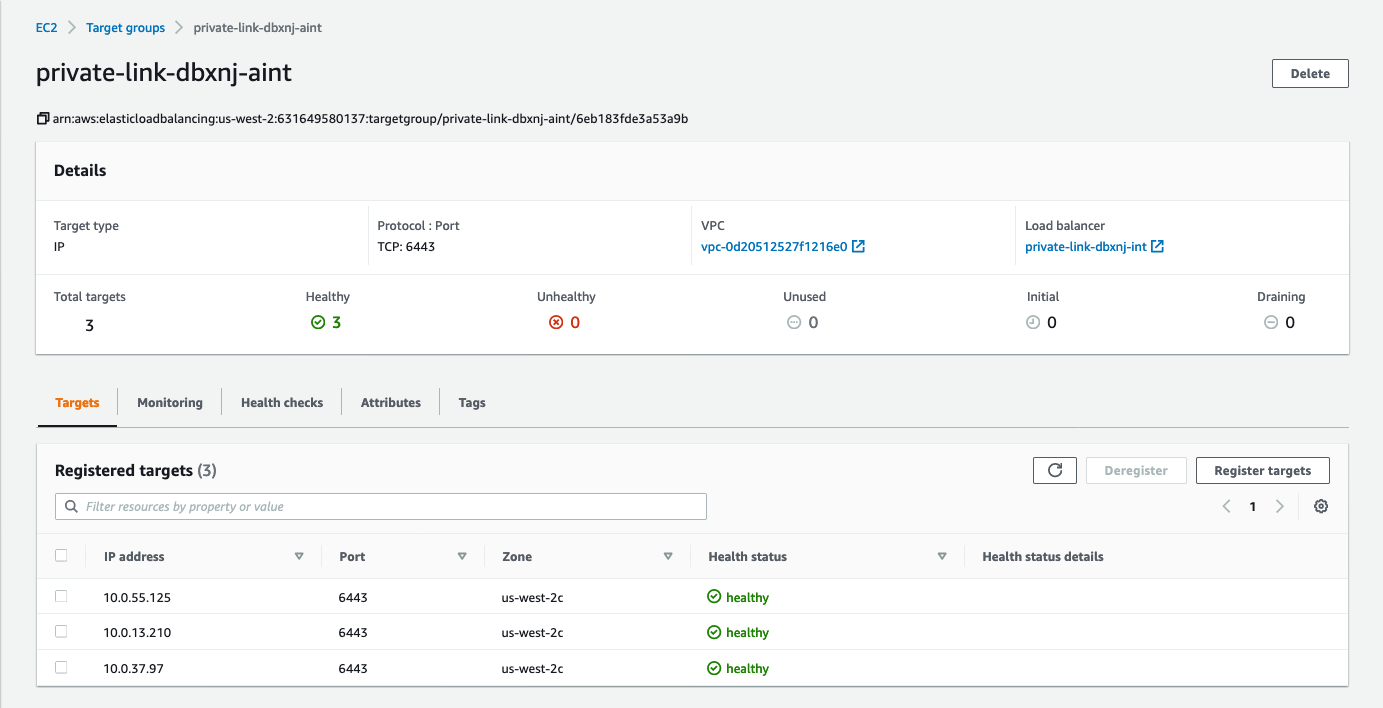Click search magnifier icon in filter box
Screen dimensions: 1383x708
point(71,507)
